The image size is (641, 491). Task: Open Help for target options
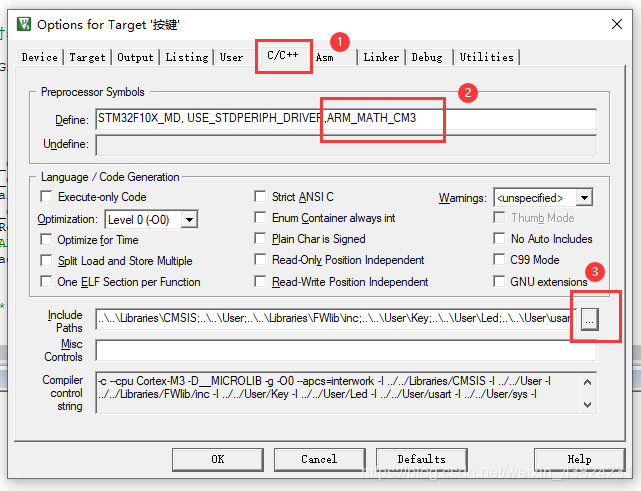pyautogui.click(x=579, y=460)
